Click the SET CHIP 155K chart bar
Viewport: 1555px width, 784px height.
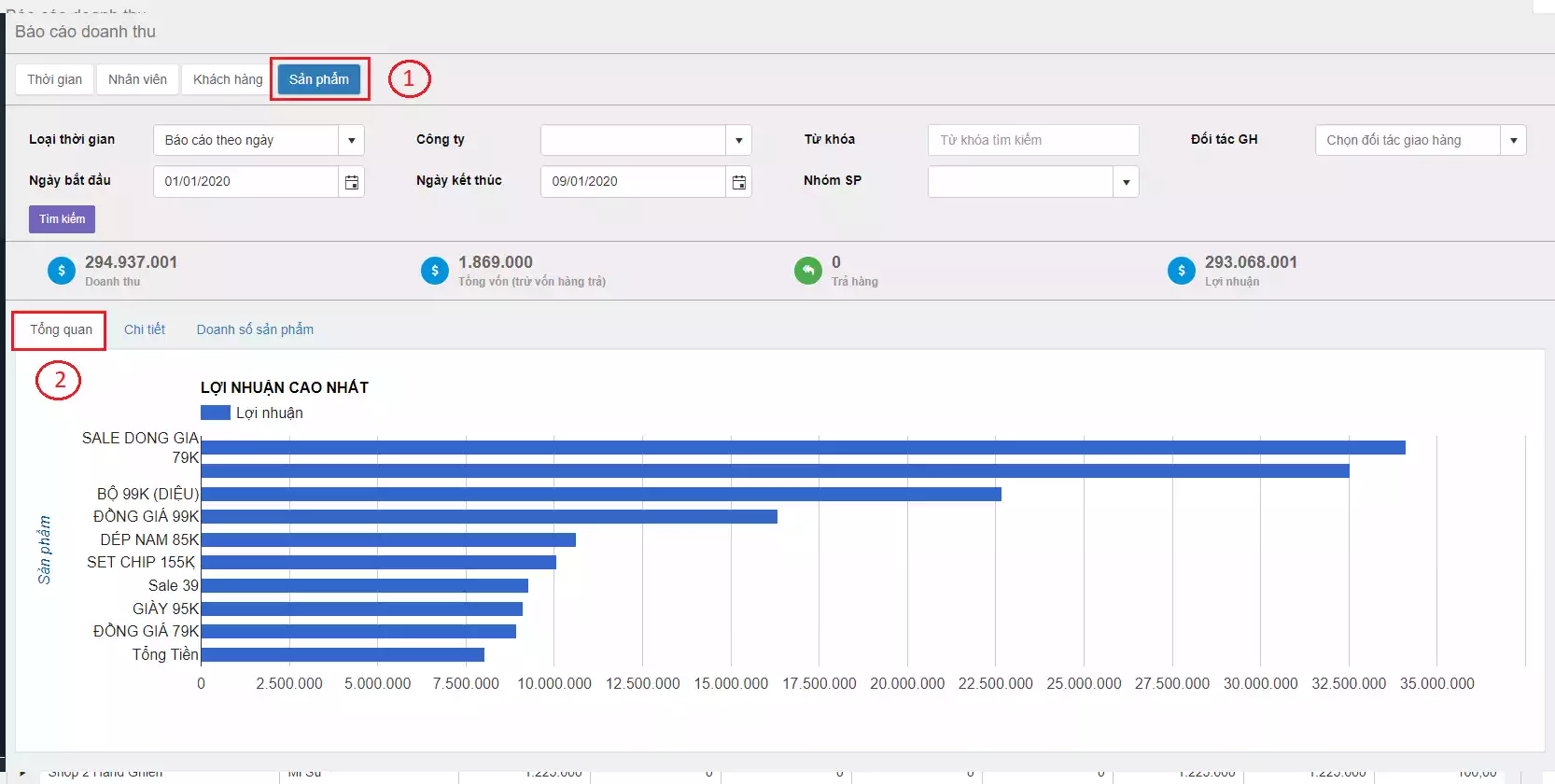379,562
